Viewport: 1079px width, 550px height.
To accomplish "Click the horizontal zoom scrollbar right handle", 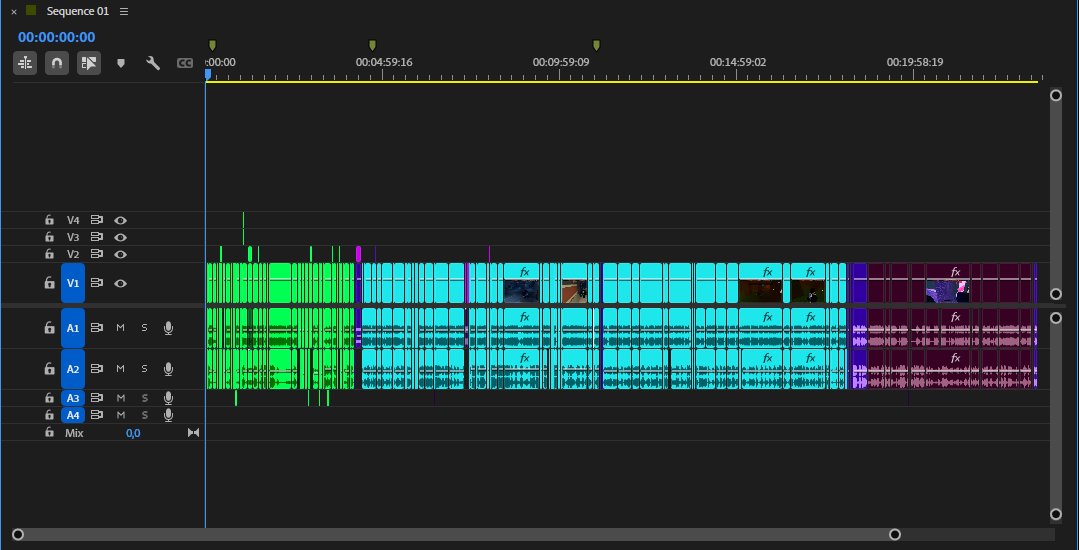I will click(x=895, y=534).
